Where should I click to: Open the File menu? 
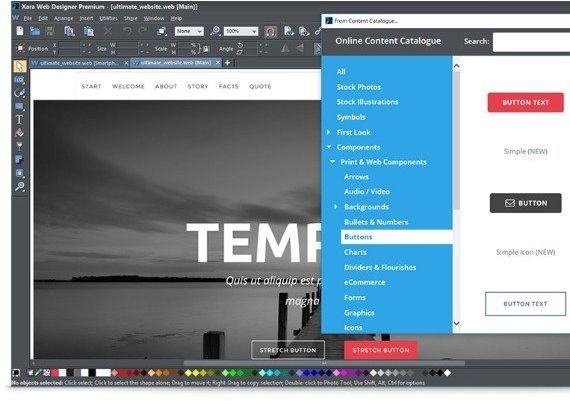point(28,18)
